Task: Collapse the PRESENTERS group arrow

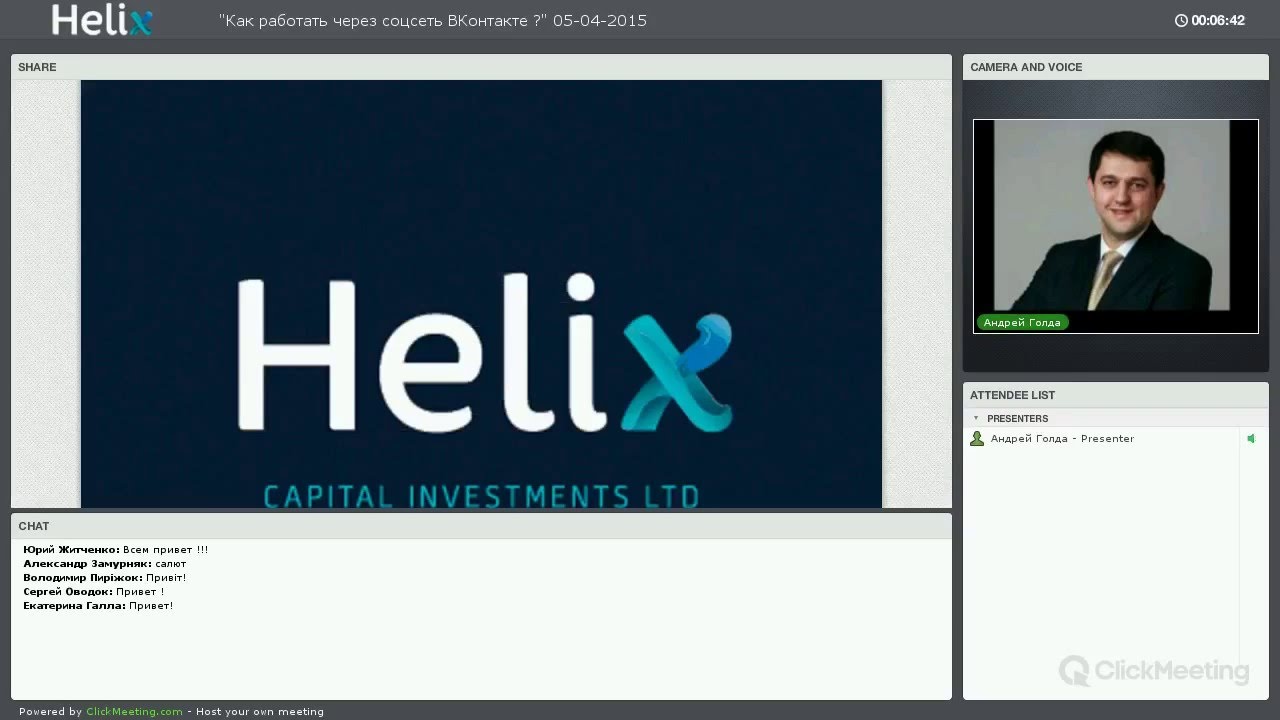Action: coord(976,418)
